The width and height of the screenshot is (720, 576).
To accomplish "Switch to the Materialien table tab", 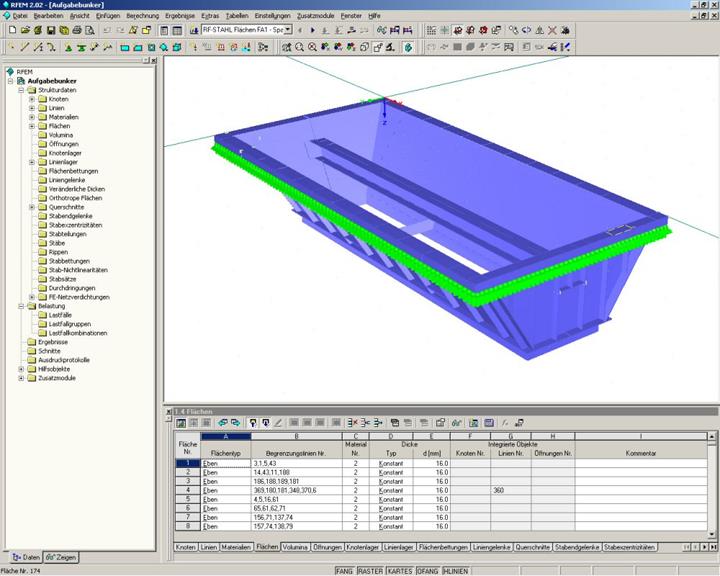I will point(236,547).
